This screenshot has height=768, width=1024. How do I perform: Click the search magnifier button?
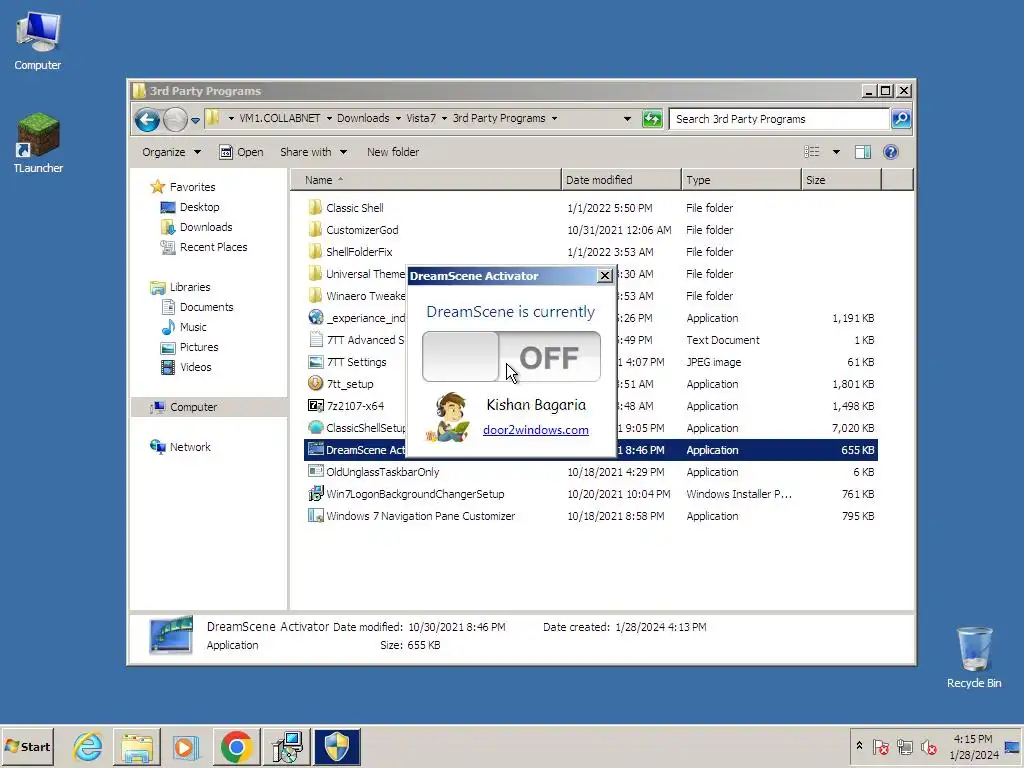901,119
